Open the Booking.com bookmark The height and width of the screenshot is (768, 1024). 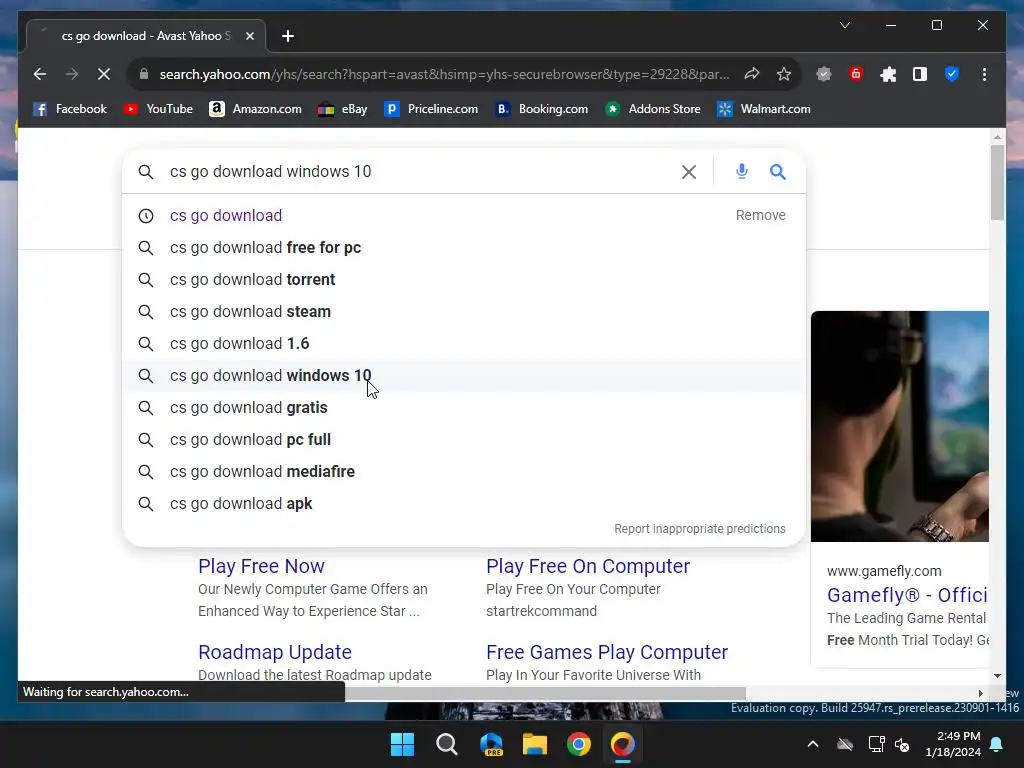tap(541, 109)
